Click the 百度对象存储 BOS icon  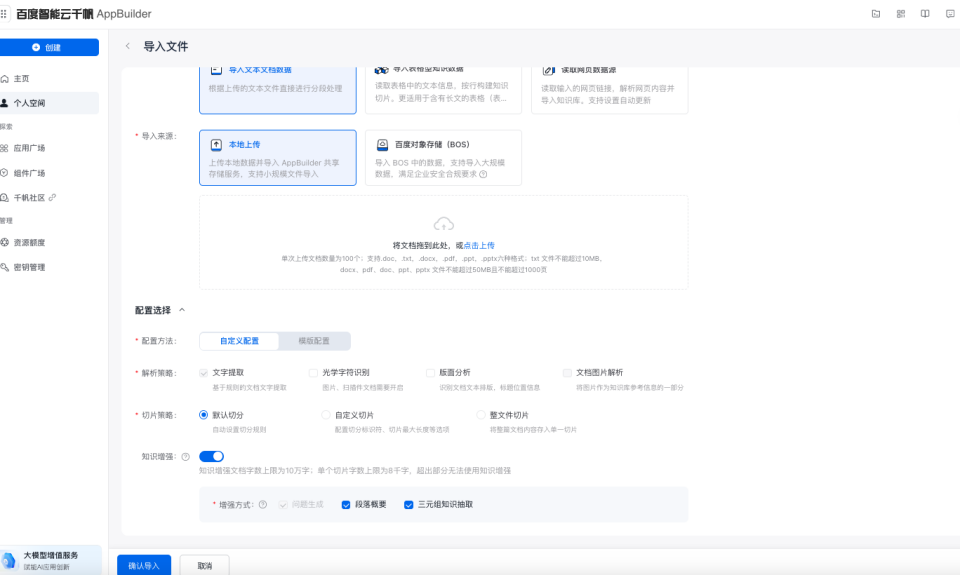pos(382,145)
